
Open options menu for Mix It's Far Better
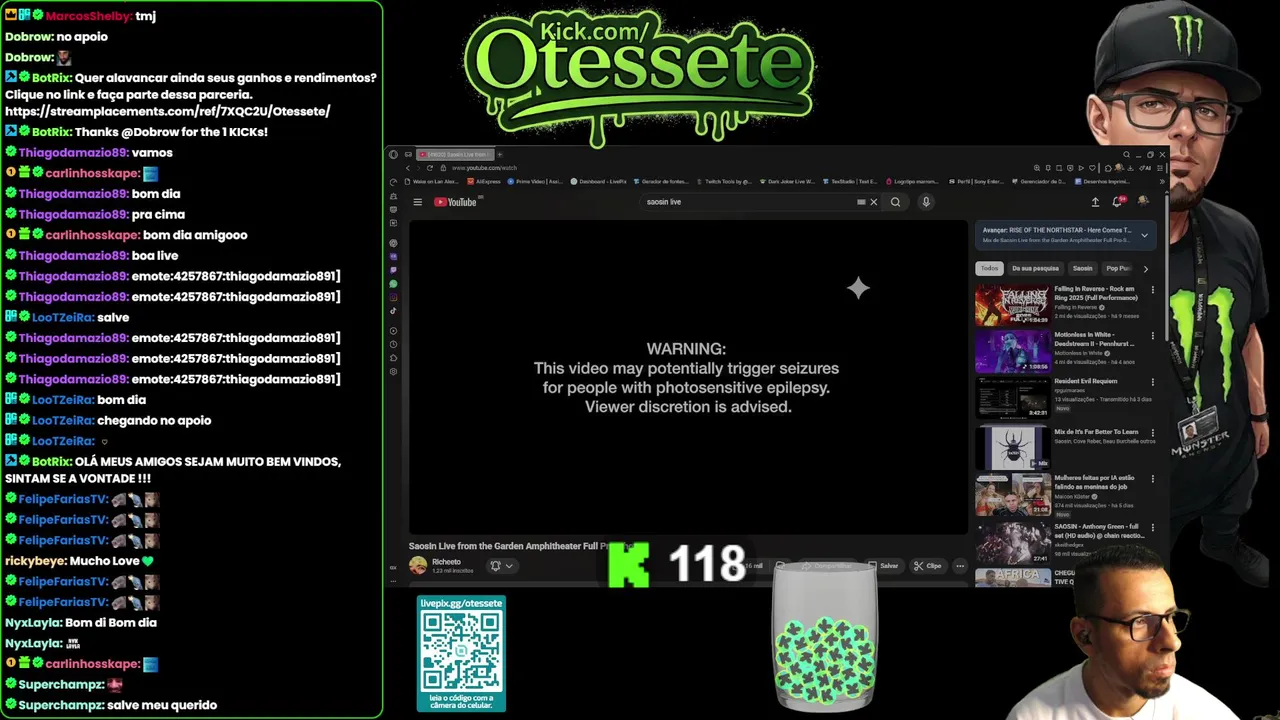(x=1153, y=432)
